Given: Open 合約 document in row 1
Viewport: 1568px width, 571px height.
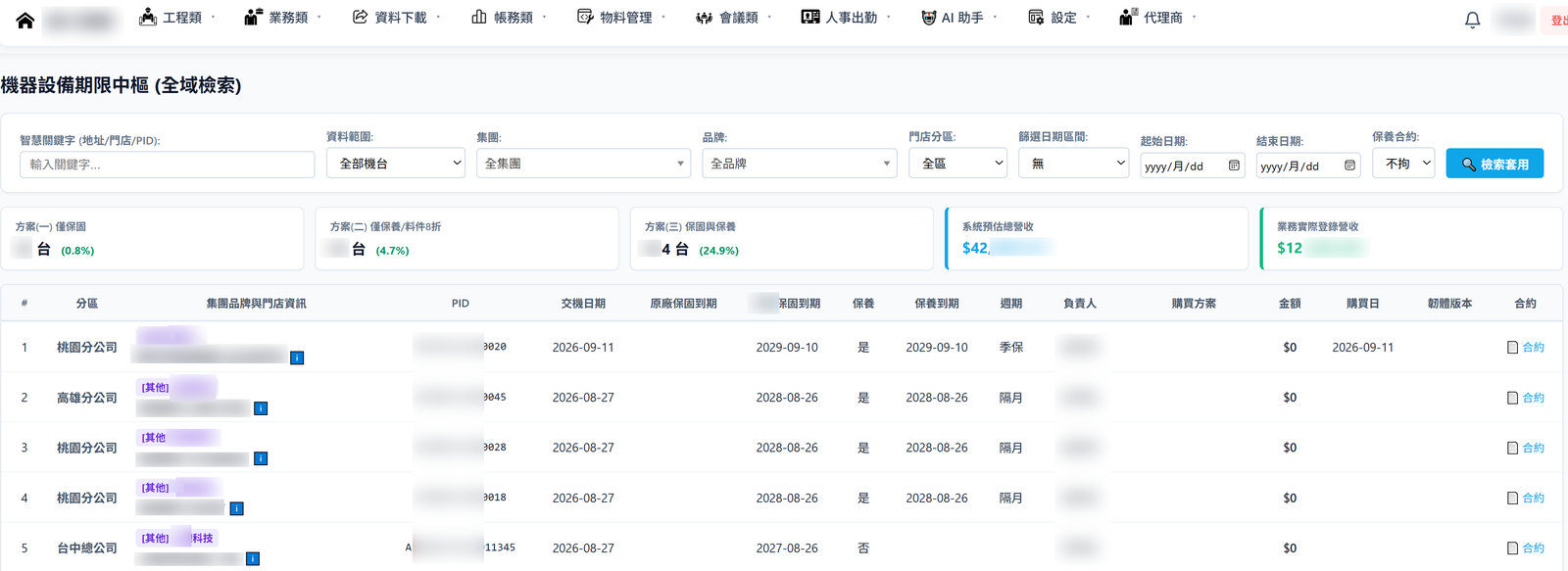Looking at the screenshot, I should coord(1525,348).
